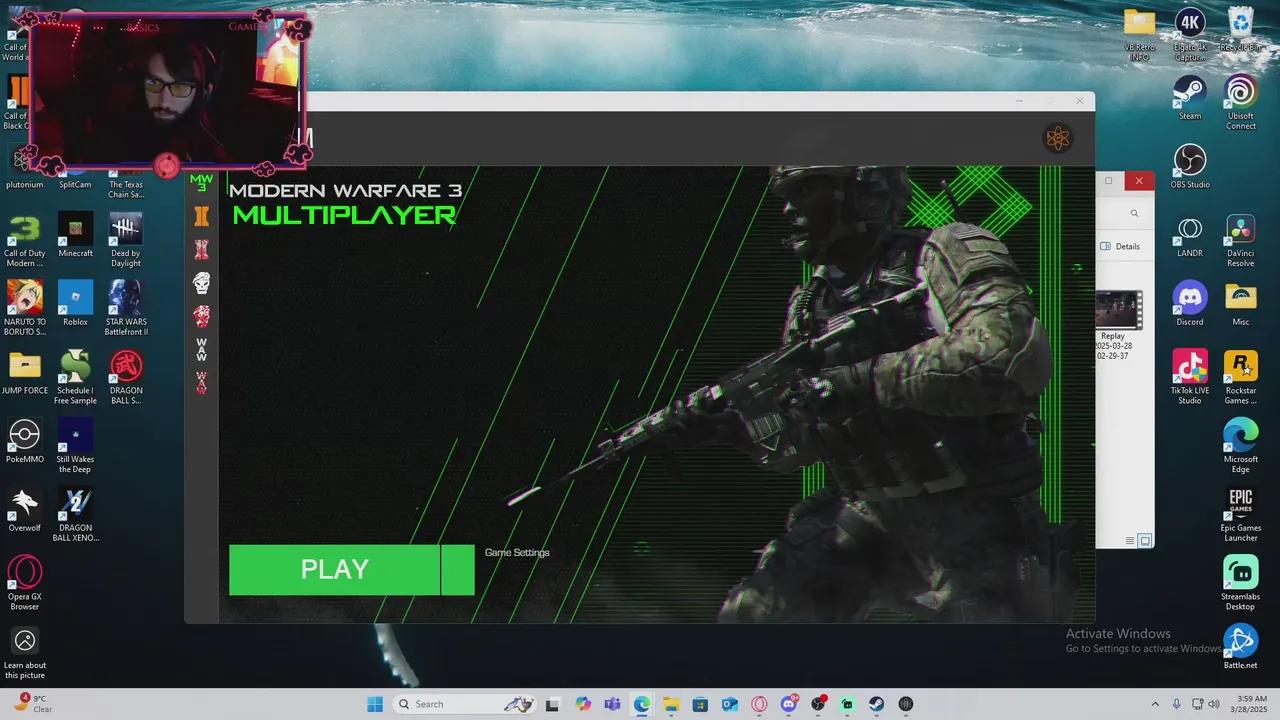
Task: Open the dropdown segment beside PLAY
Action: pyautogui.click(x=458, y=570)
